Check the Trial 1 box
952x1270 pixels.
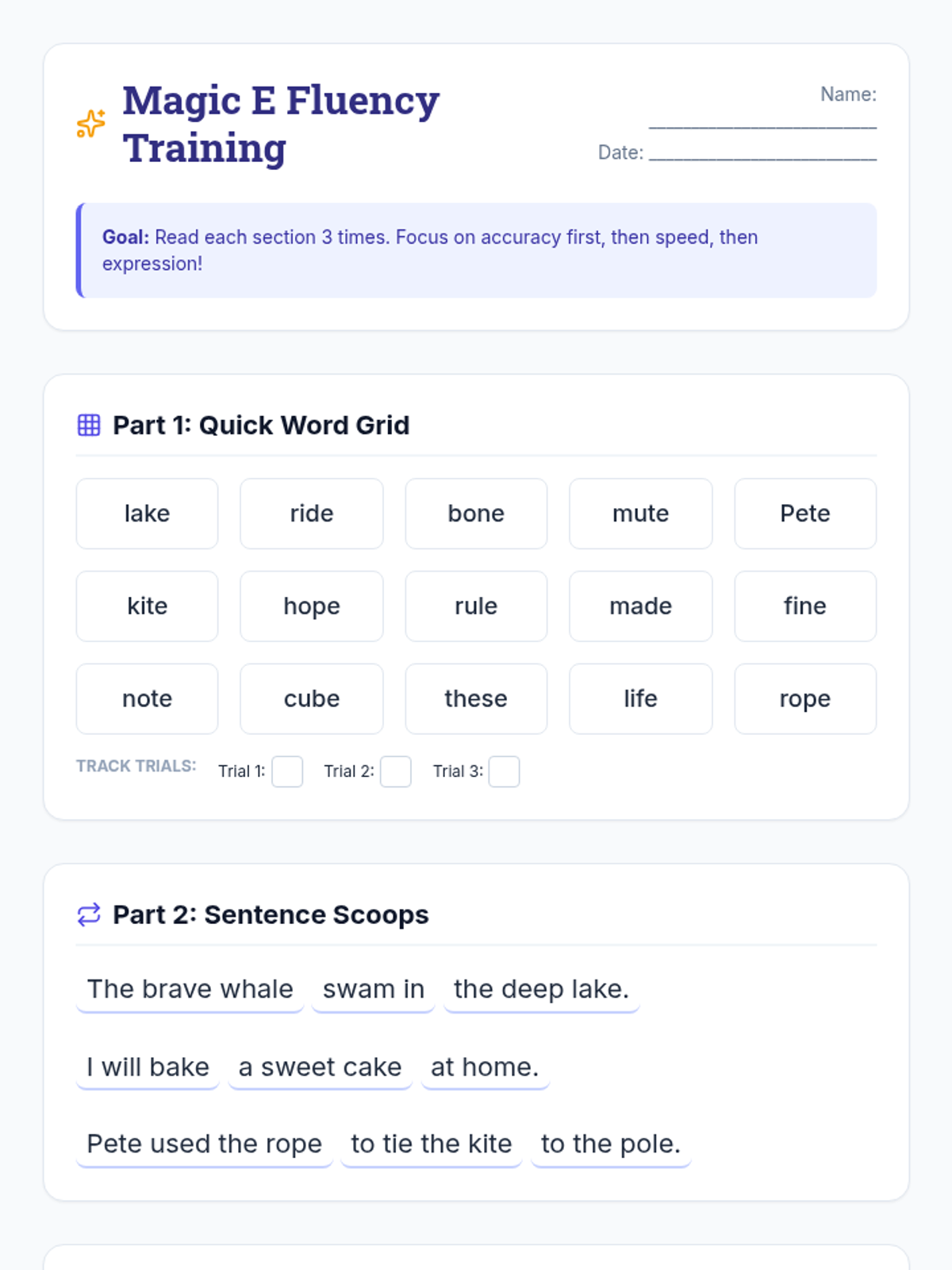click(287, 772)
